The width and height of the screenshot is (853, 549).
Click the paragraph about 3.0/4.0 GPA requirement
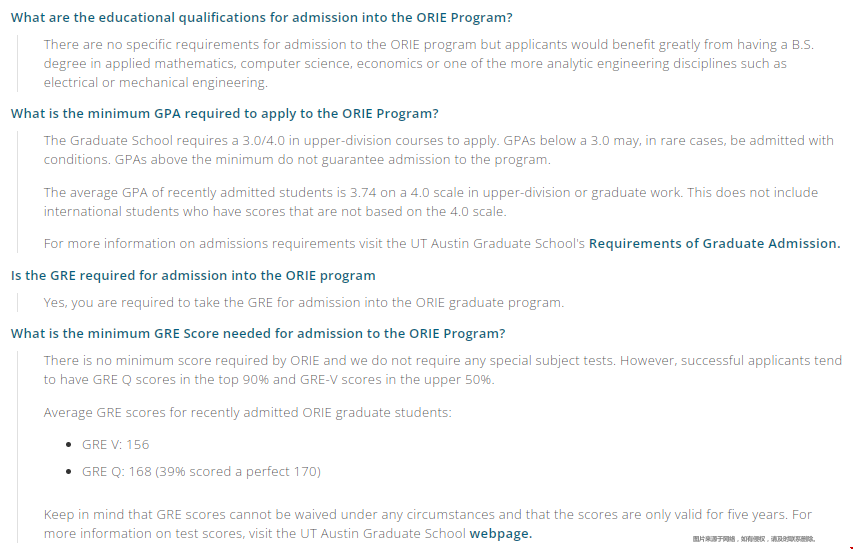438,150
